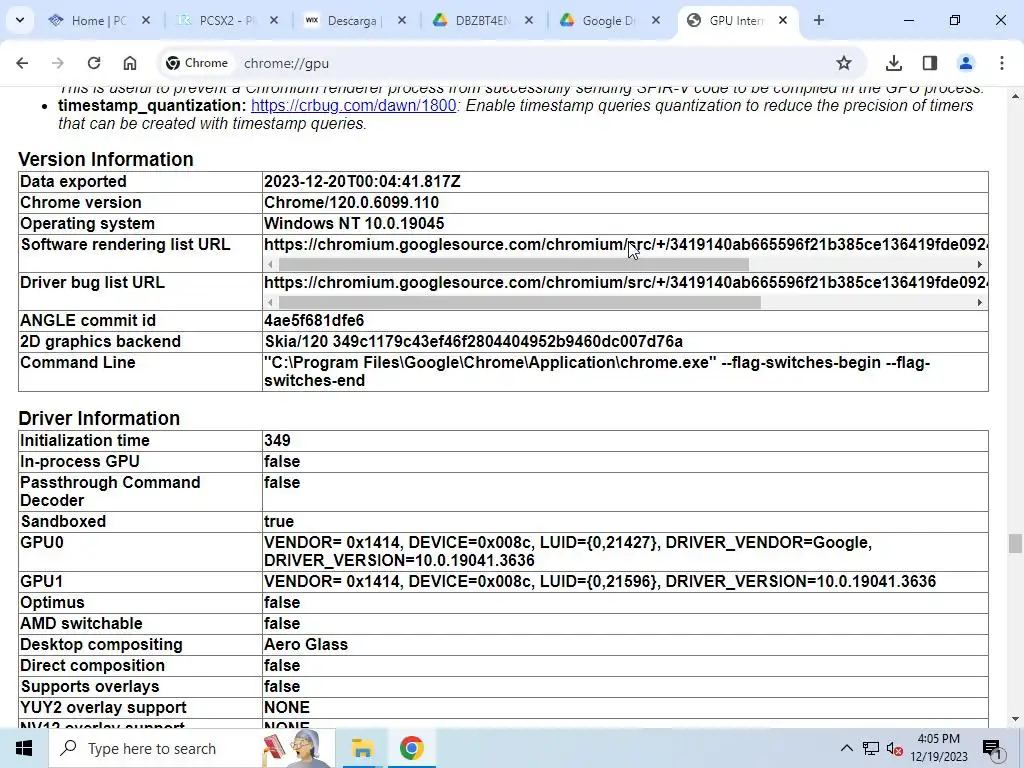Open the muted volume tray icon
Viewport: 1024px width, 768px height.
click(x=895, y=748)
